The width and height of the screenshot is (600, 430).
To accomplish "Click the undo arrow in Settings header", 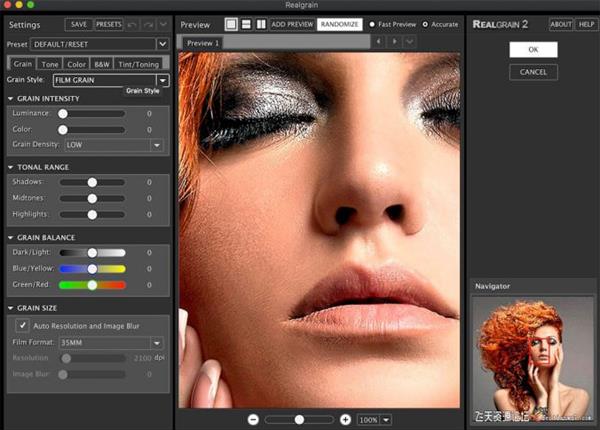I will coord(133,23).
